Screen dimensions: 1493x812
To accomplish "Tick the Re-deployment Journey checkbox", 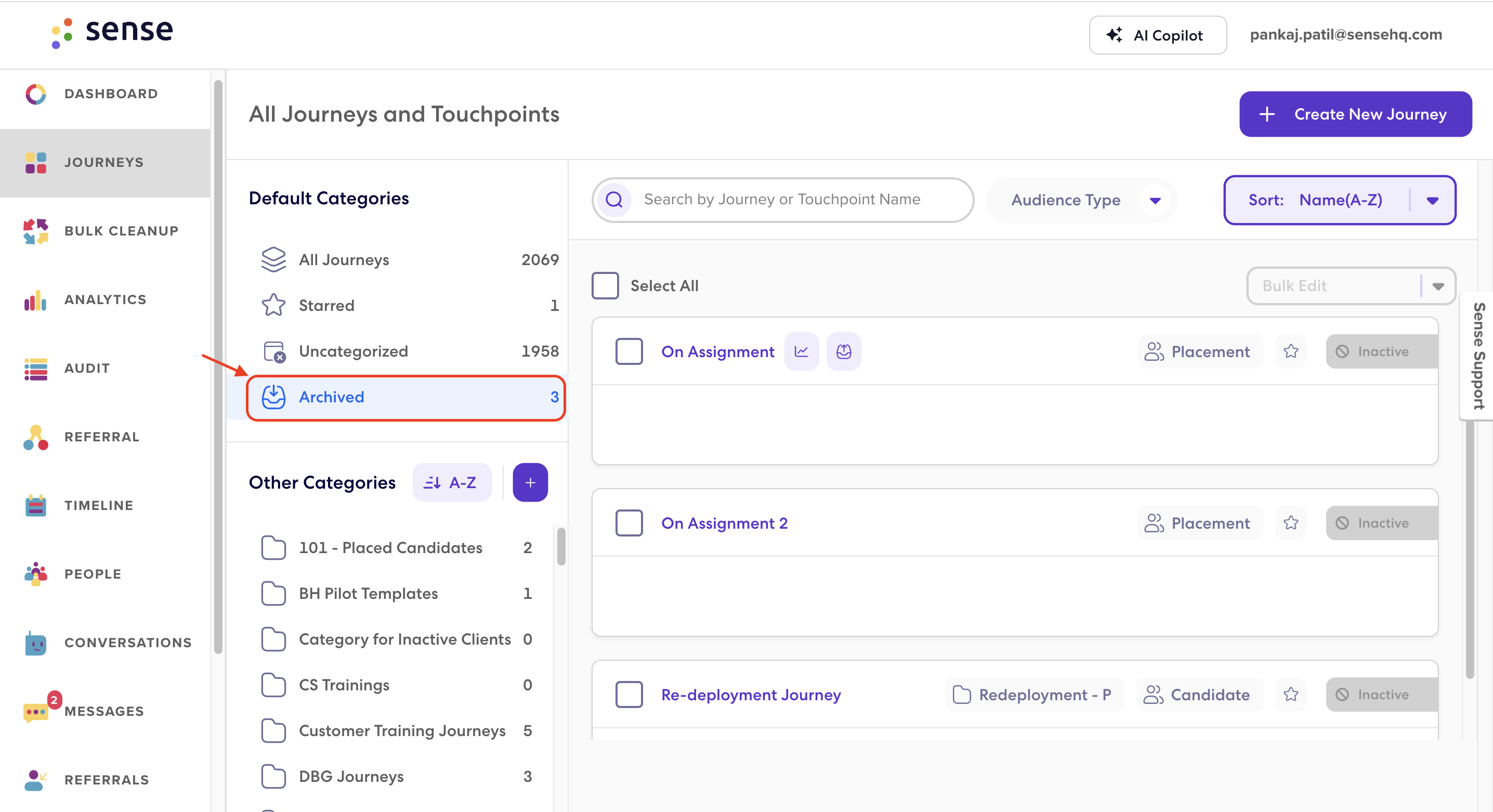I will click(x=629, y=695).
